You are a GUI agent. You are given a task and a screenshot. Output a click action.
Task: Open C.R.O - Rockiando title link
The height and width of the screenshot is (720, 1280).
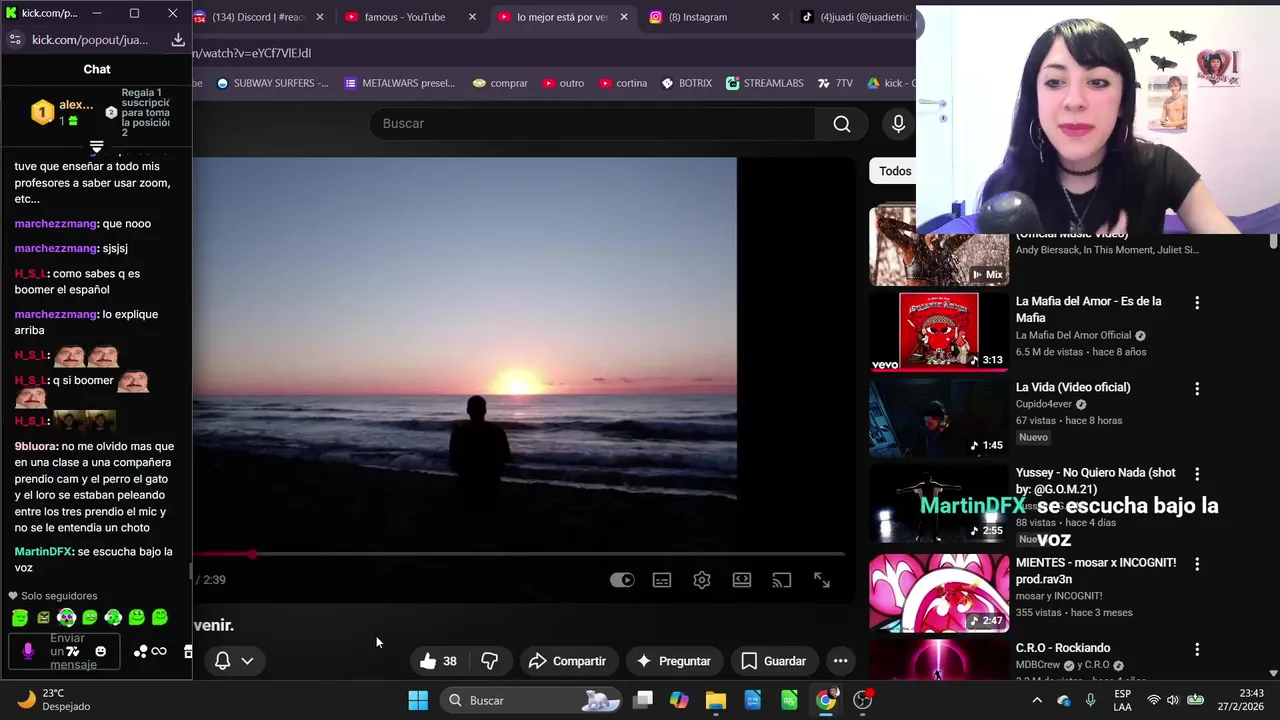[x=1063, y=648]
